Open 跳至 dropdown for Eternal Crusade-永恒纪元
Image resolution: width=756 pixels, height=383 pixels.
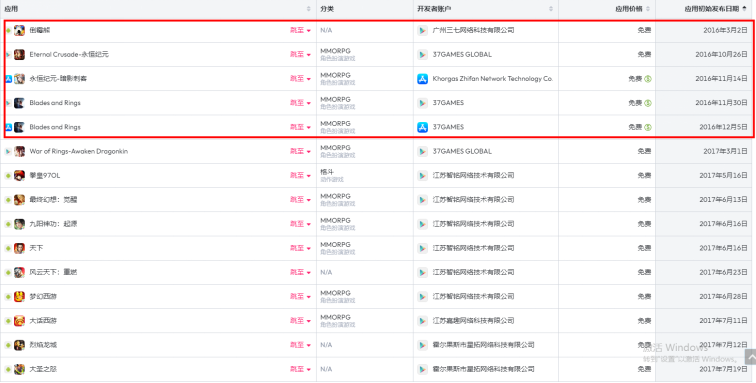click(300, 55)
